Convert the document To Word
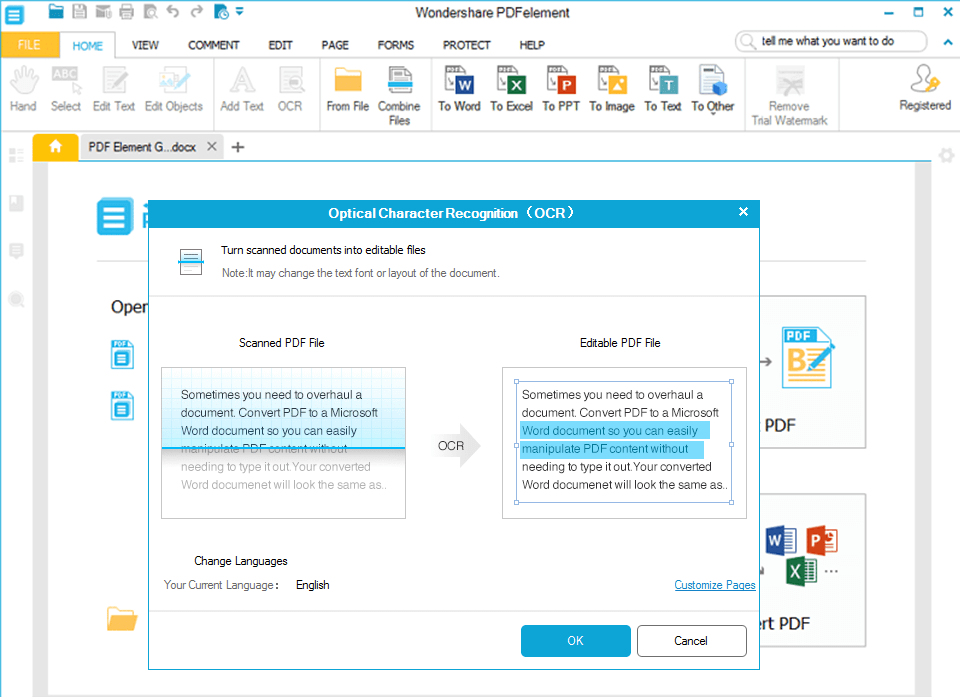 point(459,90)
